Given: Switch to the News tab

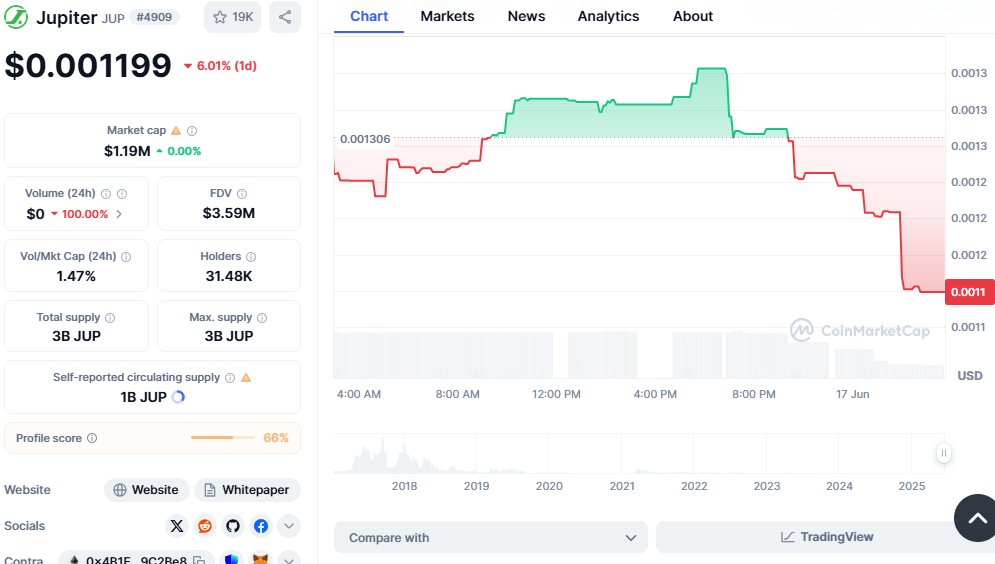Looking at the screenshot, I should [x=526, y=16].
